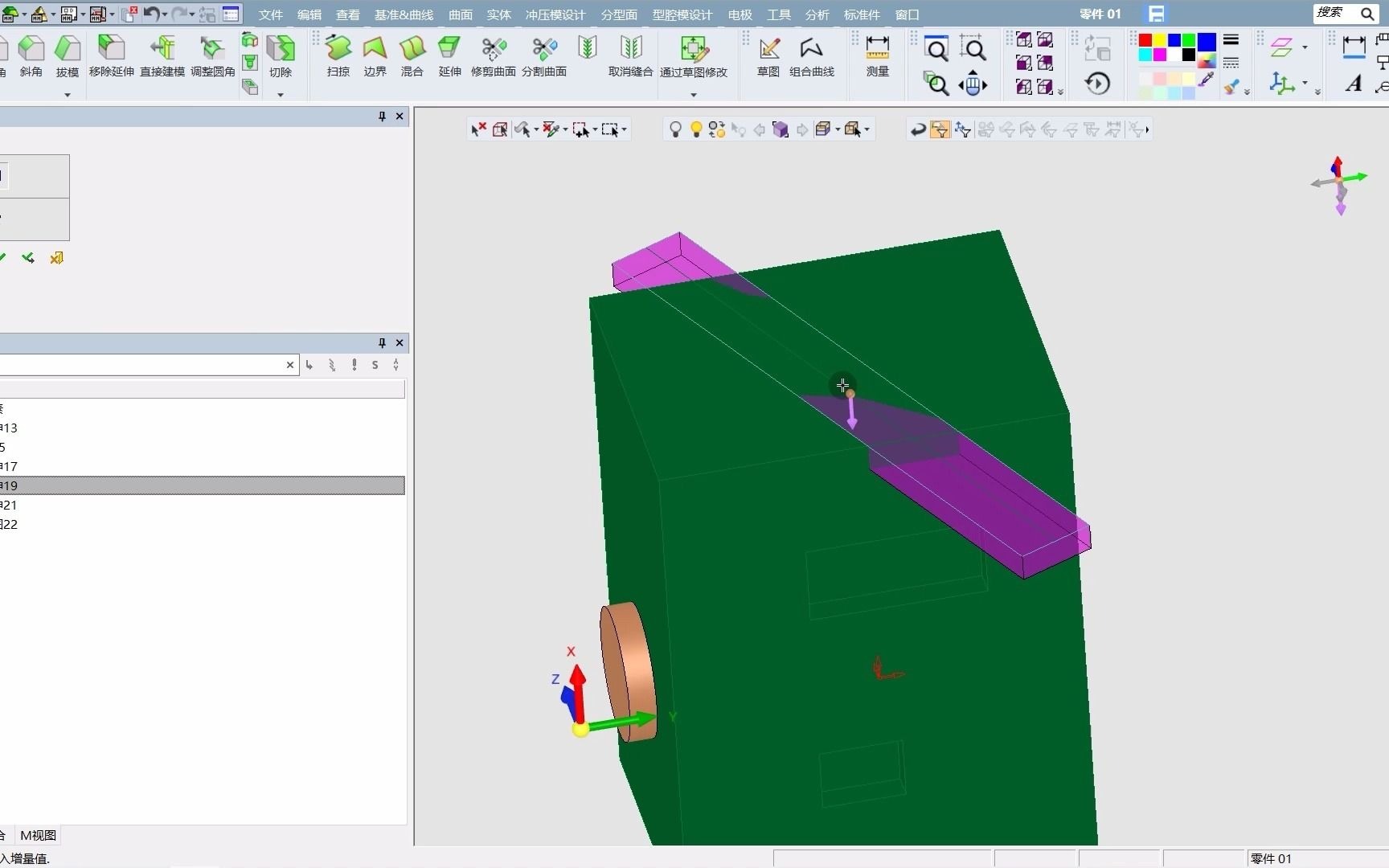Click the 拔模 draft tool icon
The image size is (1389, 868).
(68, 56)
